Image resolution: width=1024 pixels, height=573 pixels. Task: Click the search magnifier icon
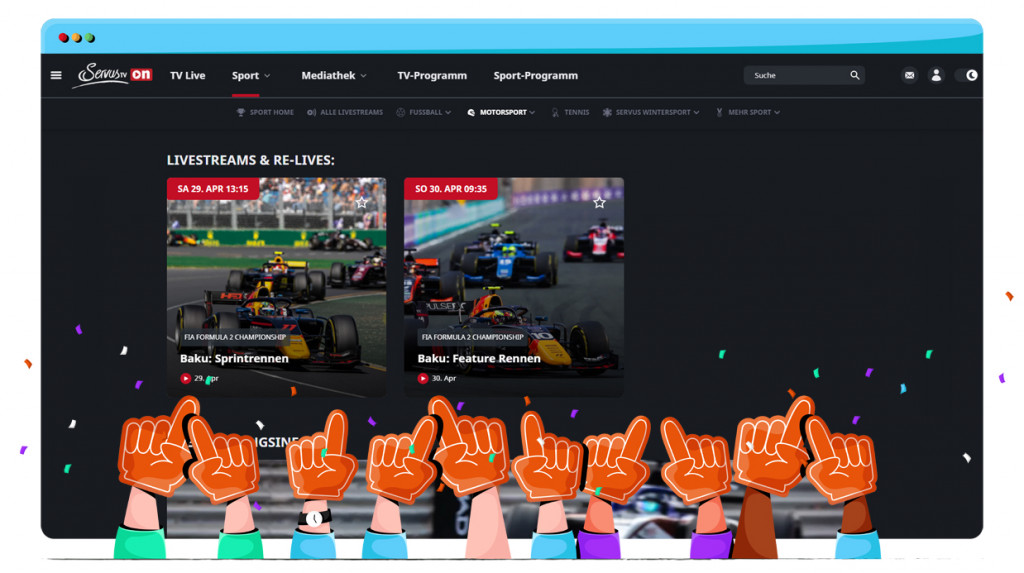coord(855,75)
